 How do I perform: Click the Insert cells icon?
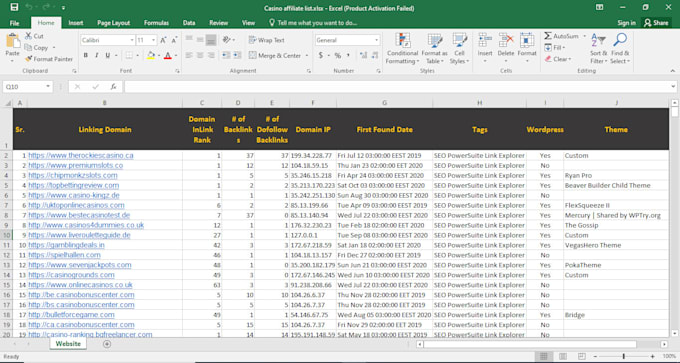pyautogui.click(x=485, y=40)
